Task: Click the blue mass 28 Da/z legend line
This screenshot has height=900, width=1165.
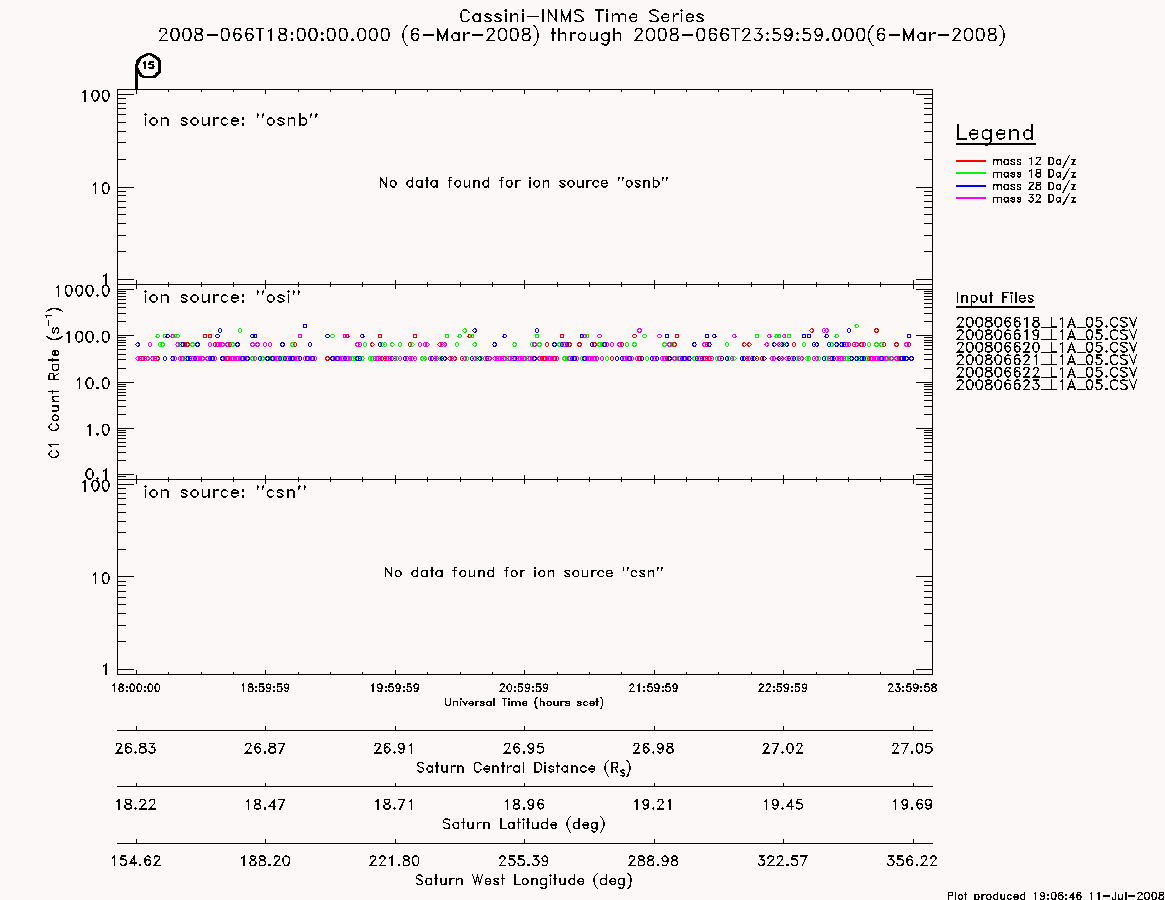Action: 970,186
